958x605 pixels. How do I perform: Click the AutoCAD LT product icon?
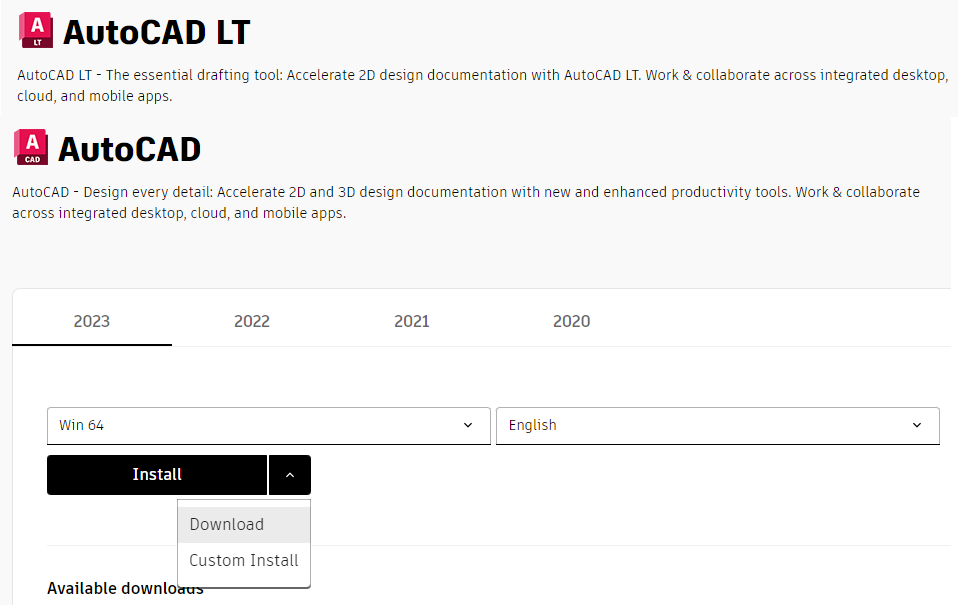(x=36, y=31)
